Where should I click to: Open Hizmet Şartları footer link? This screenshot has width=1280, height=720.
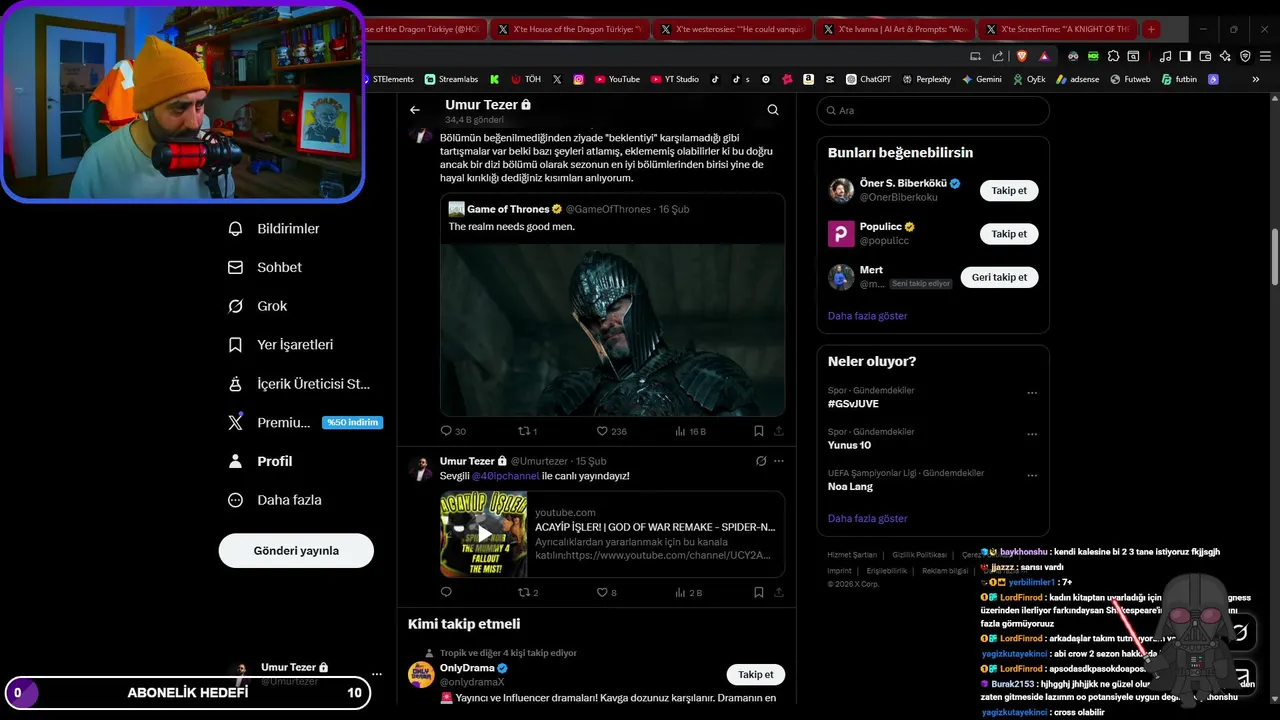[x=852, y=555]
